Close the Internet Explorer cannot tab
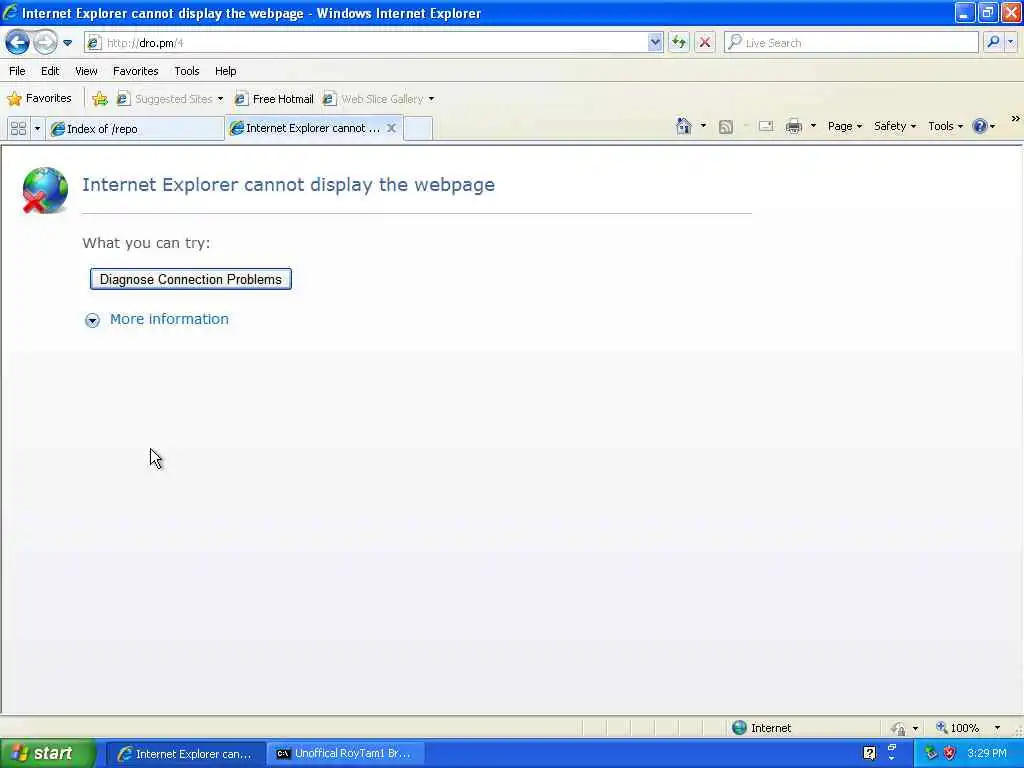This screenshot has height=768, width=1024. (391, 128)
